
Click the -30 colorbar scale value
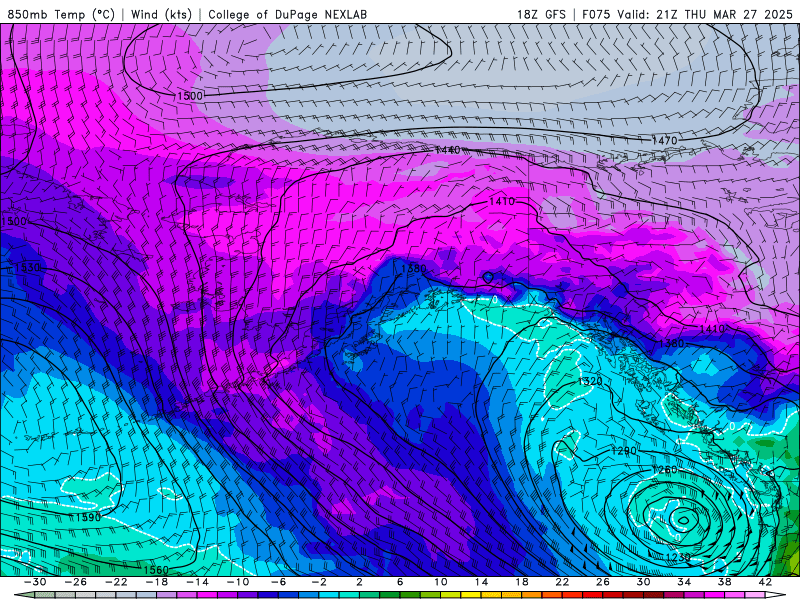(x=35, y=582)
